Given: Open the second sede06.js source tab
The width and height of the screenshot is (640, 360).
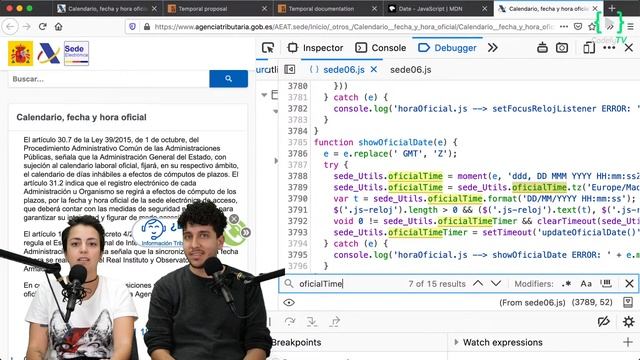Looking at the screenshot, I should (x=410, y=70).
